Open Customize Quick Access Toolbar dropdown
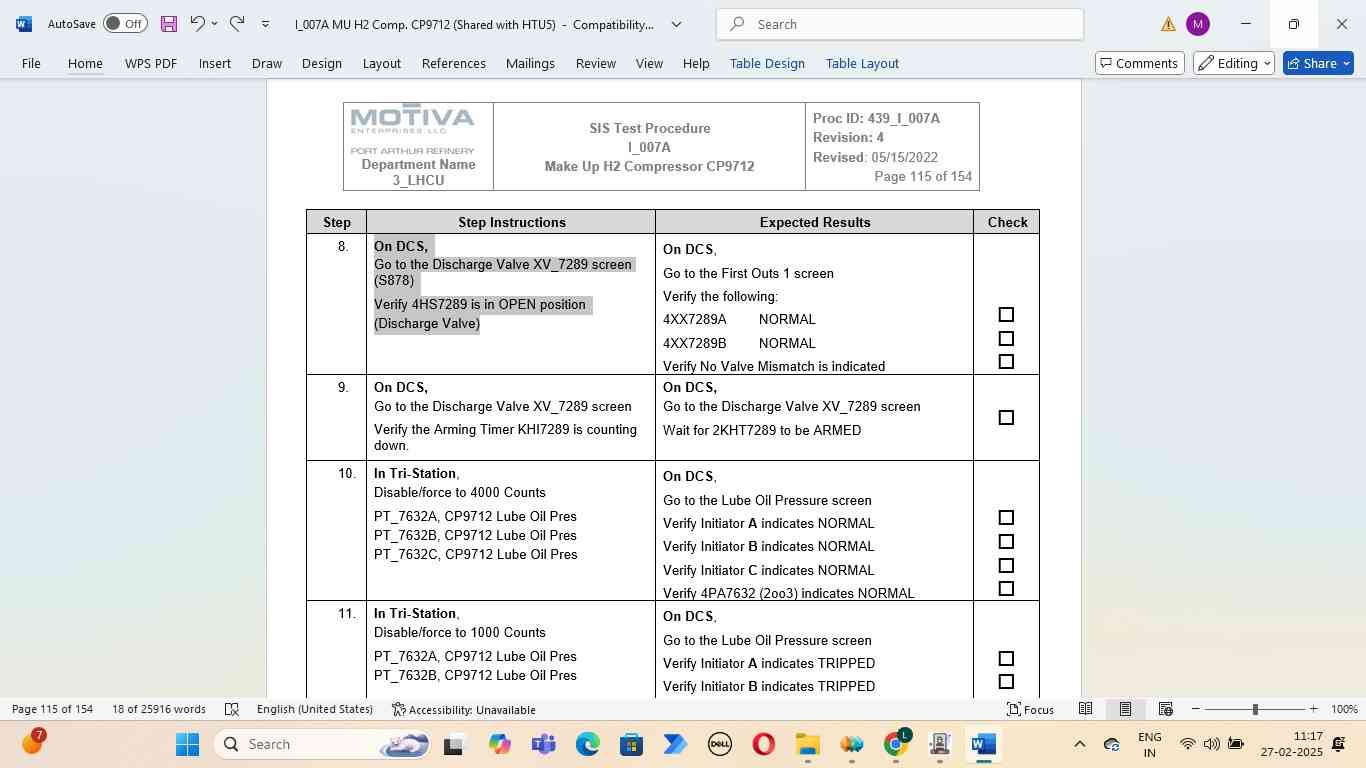The width and height of the screenshot is (1366, 768). click(265, 24)
